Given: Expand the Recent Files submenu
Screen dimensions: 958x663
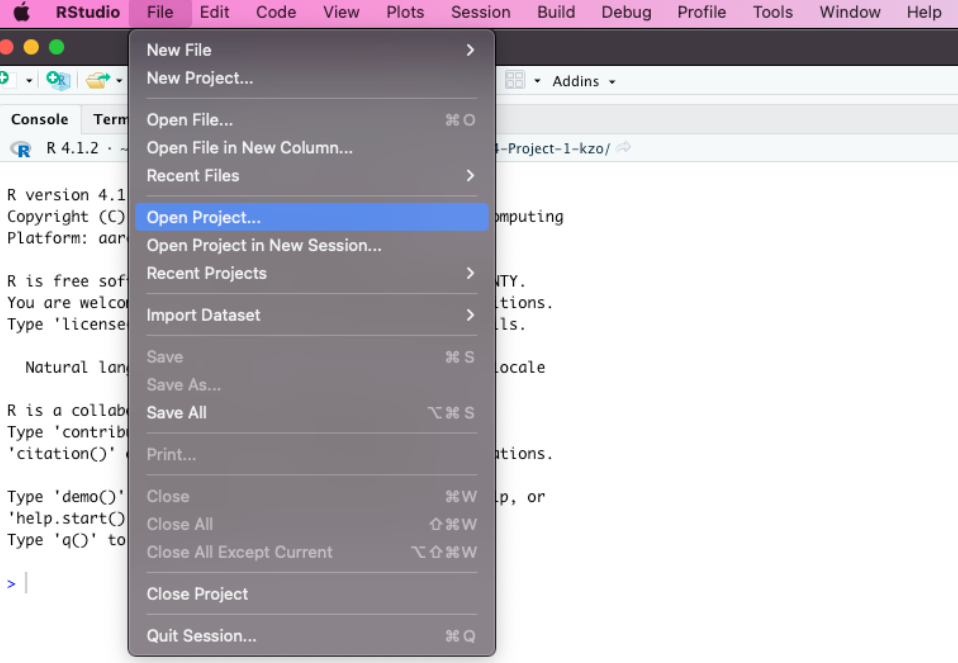Looking at the screenshot, I should [312, 176].
